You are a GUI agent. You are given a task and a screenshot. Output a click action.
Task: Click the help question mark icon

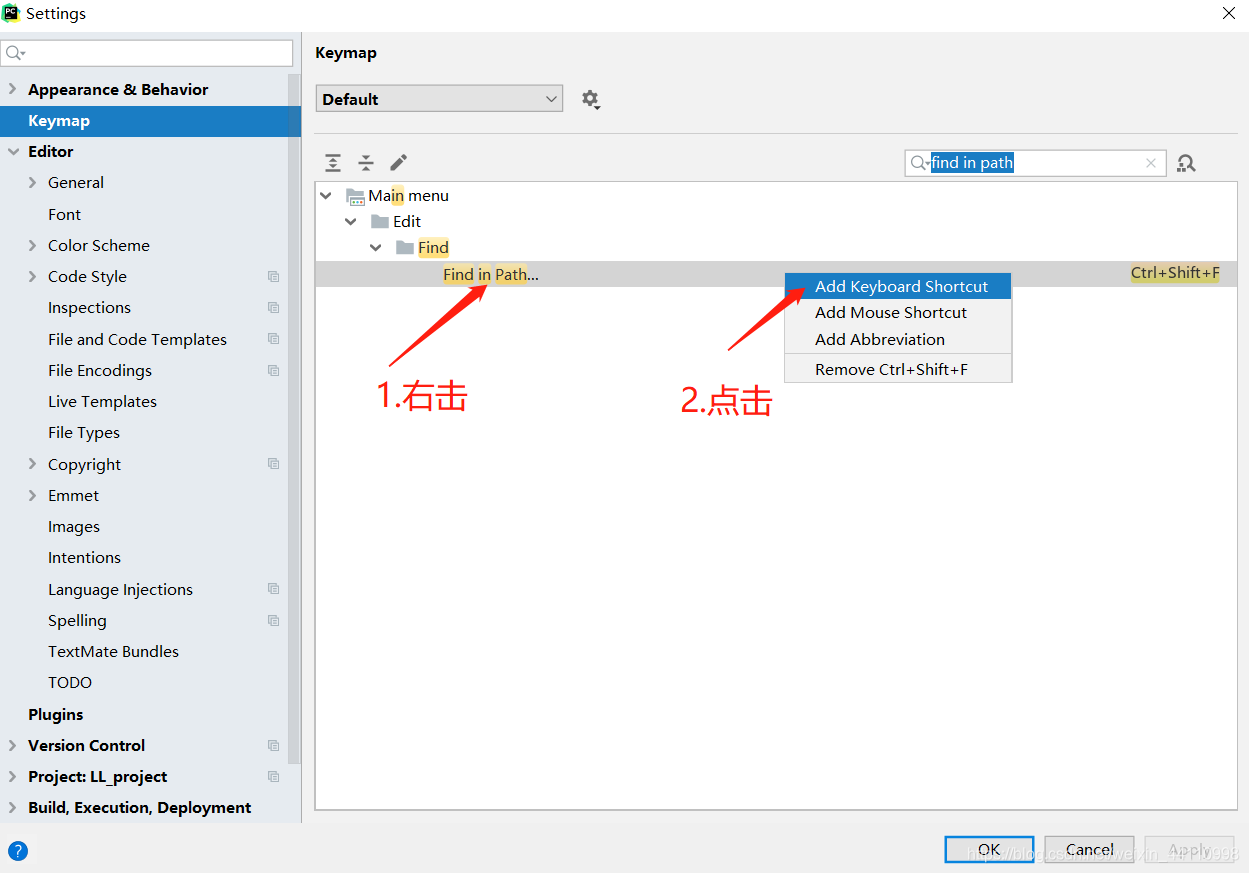[18, 851]
